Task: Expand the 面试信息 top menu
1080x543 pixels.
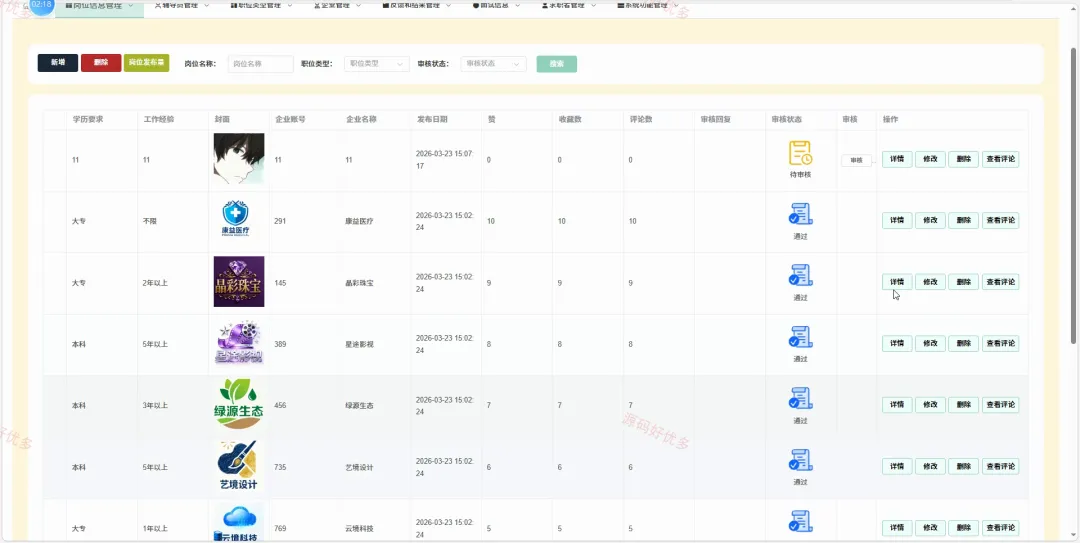Action: [496, 6]
